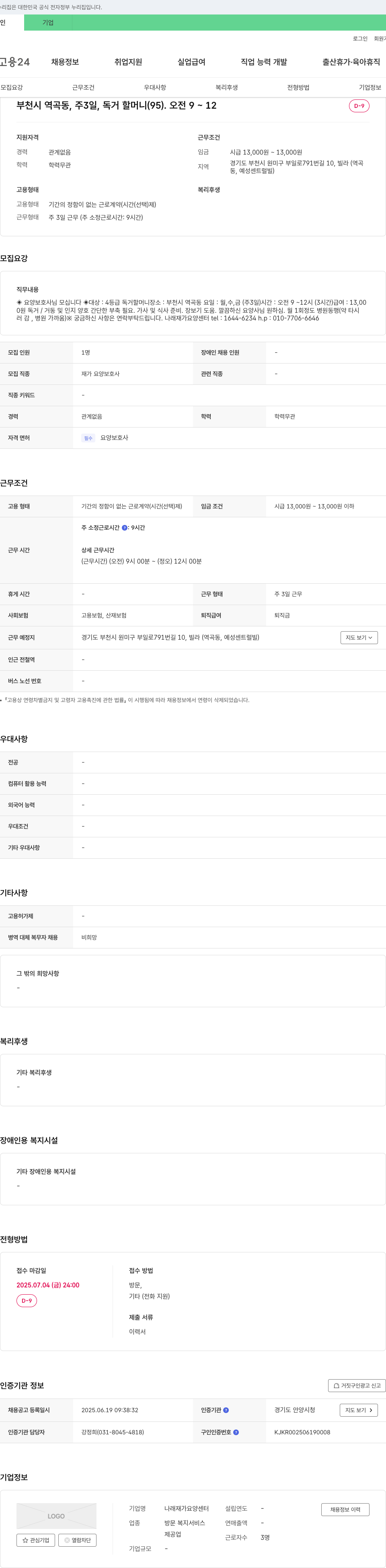Click the company LOGO placeholder image

[x=56, y=1516]
